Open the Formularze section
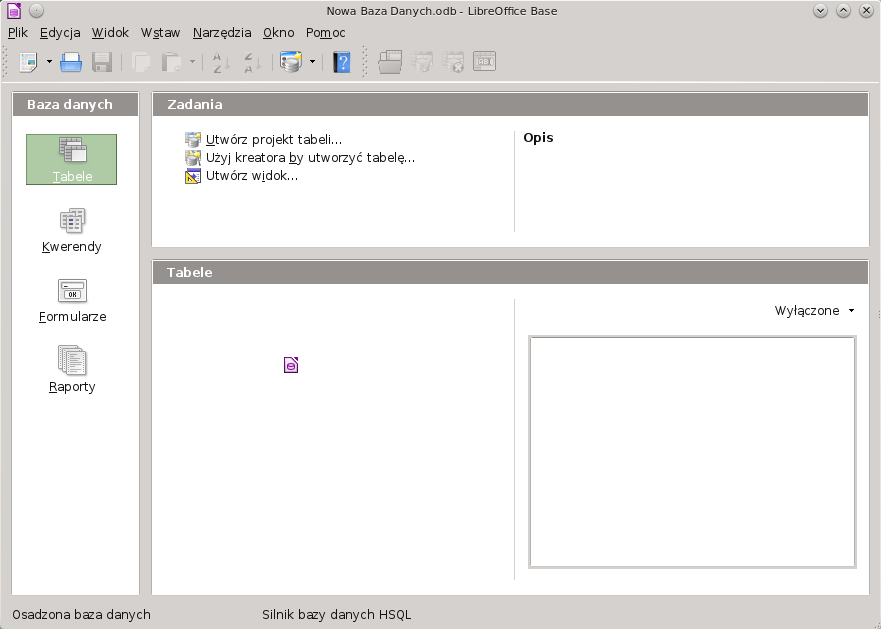 point(72,300)
